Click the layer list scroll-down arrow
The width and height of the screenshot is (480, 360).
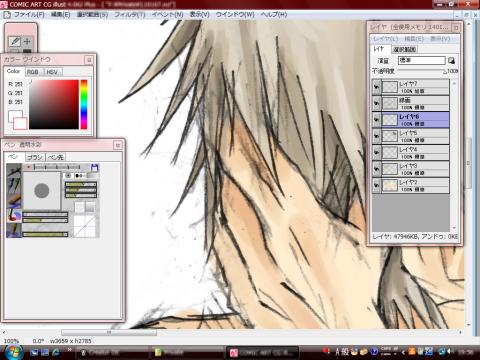[454, 228]
